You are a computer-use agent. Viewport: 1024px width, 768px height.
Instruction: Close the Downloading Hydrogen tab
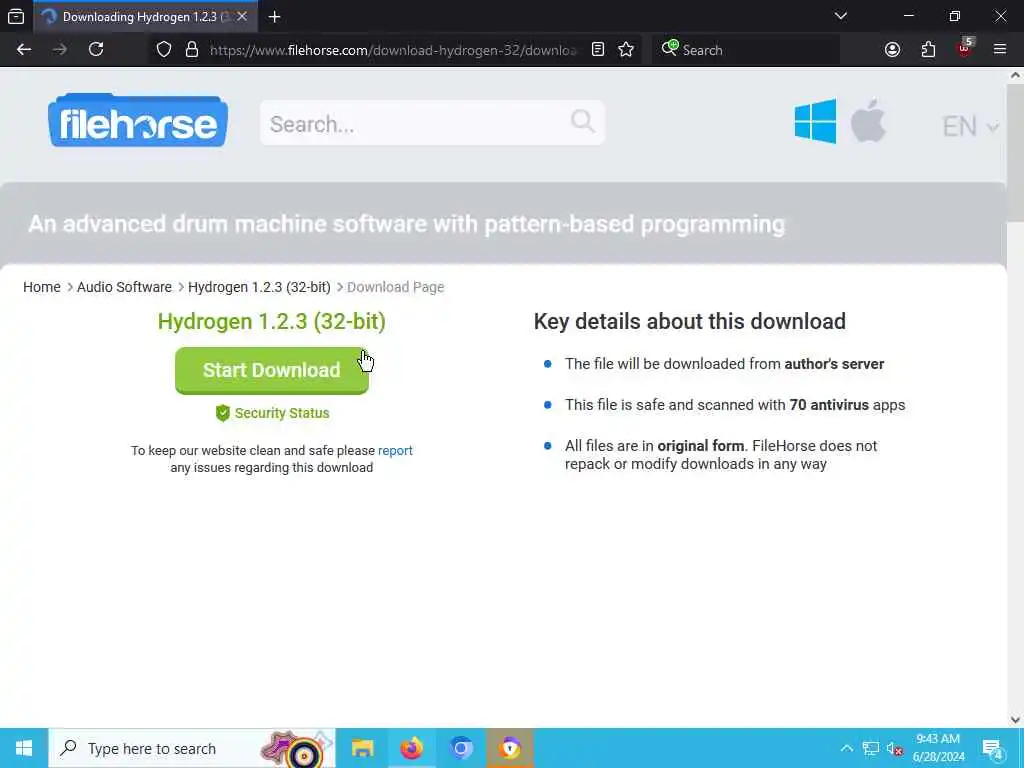[x=242, y=17]
